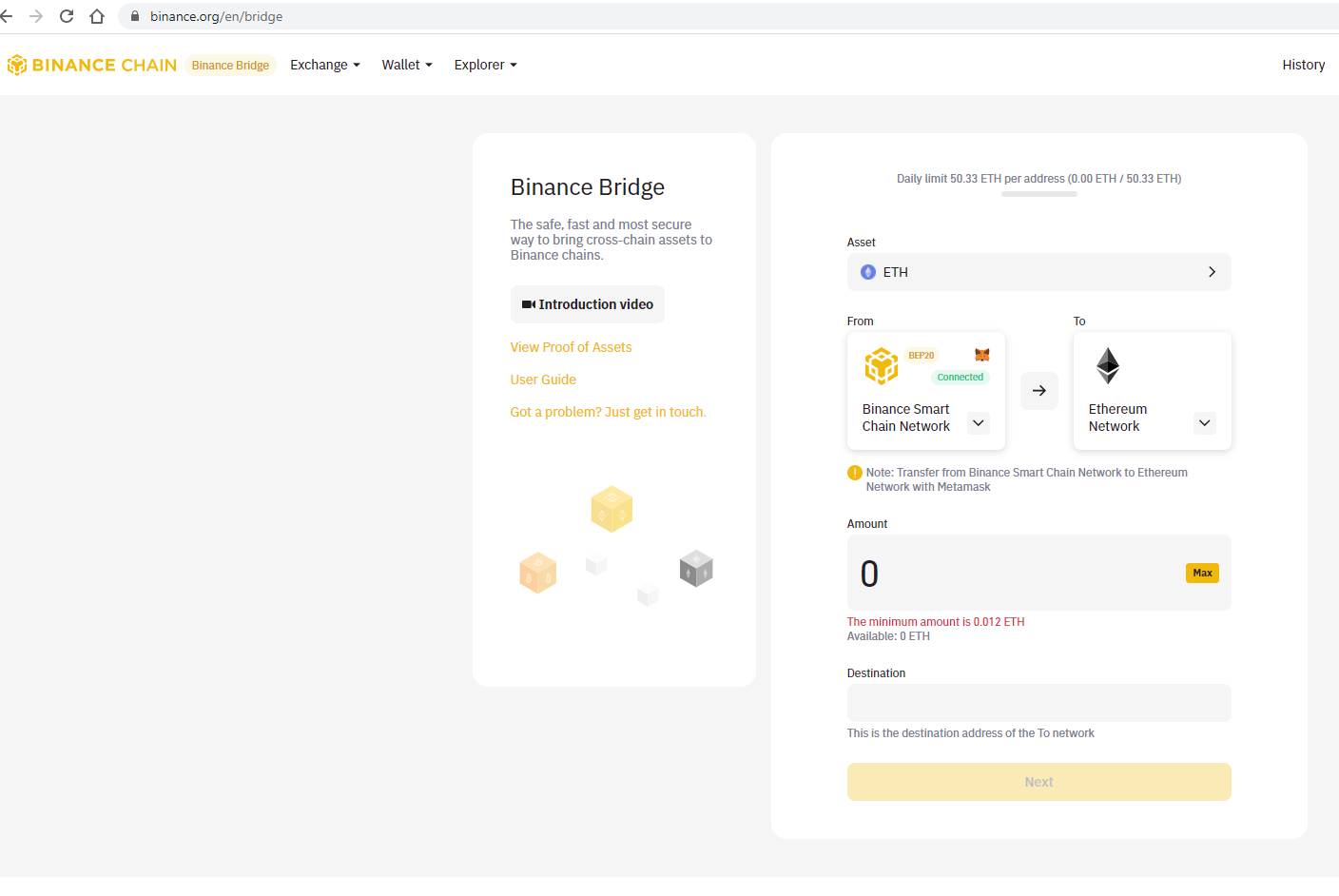Open the Wallet dropdown menu
Viewport: 1339px width, 896px height.
(x=407, y=65)
